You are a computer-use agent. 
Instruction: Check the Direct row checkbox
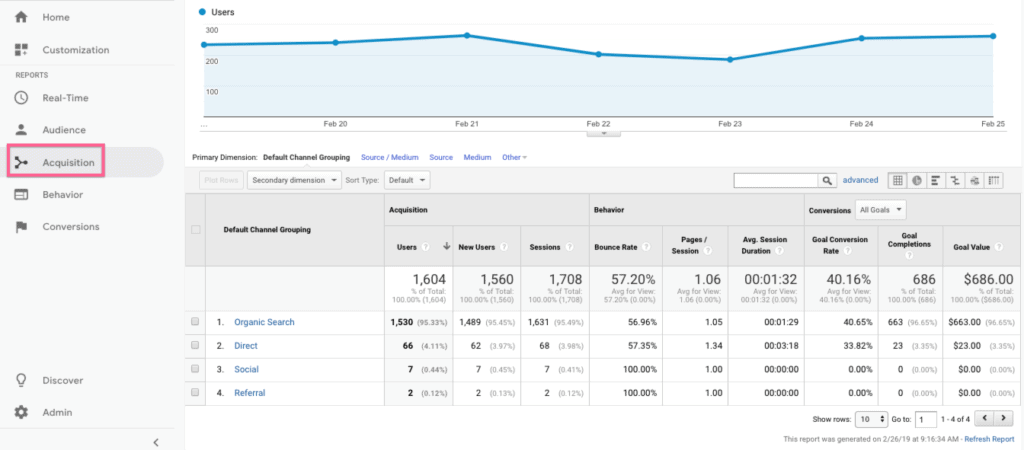point(196,346)
